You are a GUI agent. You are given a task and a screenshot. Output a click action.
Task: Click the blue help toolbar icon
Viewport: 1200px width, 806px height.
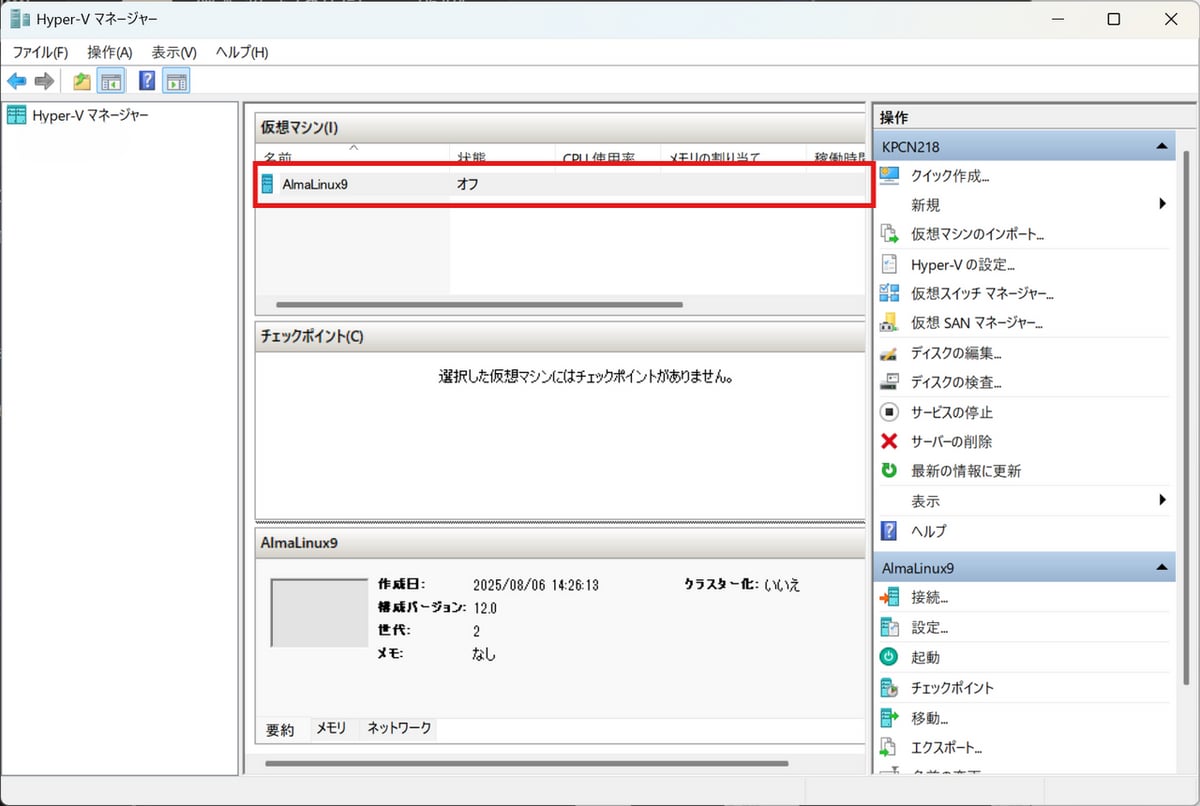pos(146,81)
